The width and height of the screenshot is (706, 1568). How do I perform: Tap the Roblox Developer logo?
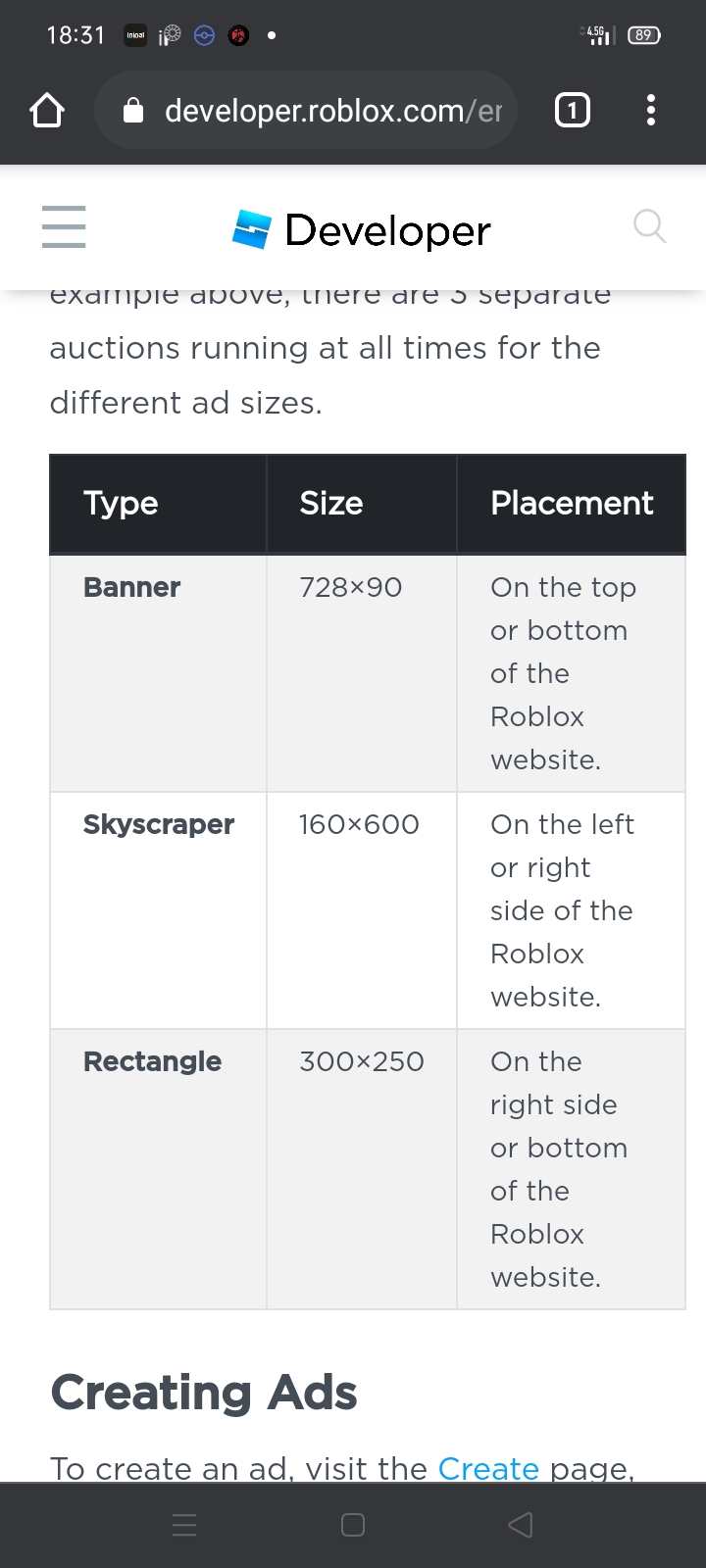tap(361, 229)
